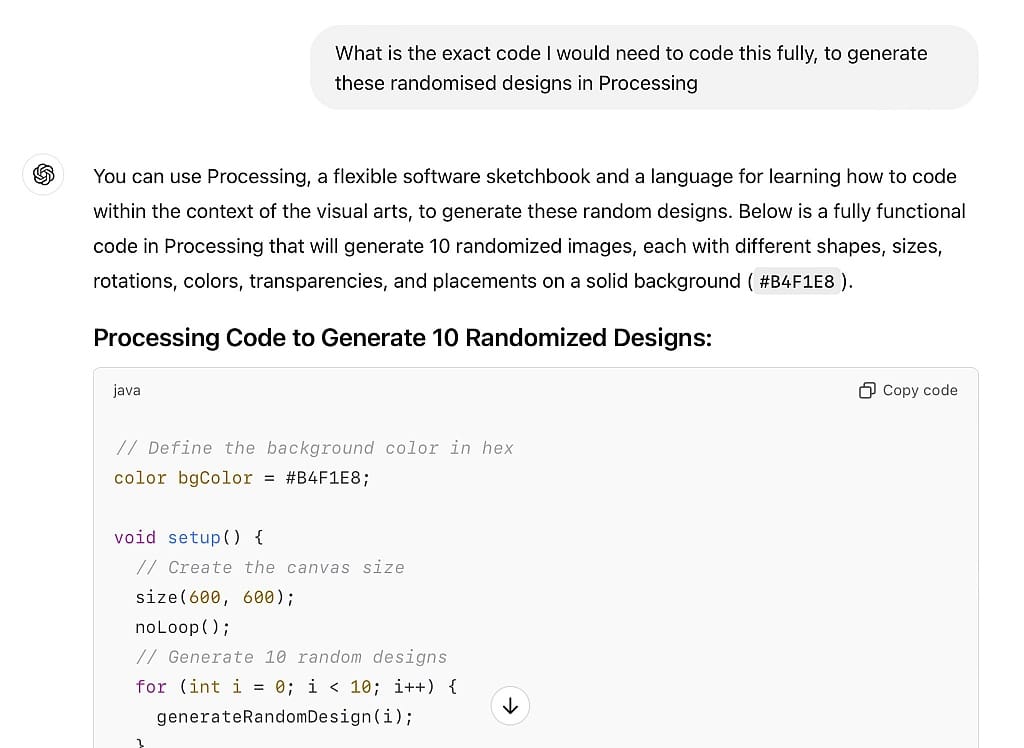Click the ChatGPT logo avatar icon
The width and height of the screenshot is (1024, 748).
pyautogui.click(x=43, y=174)
